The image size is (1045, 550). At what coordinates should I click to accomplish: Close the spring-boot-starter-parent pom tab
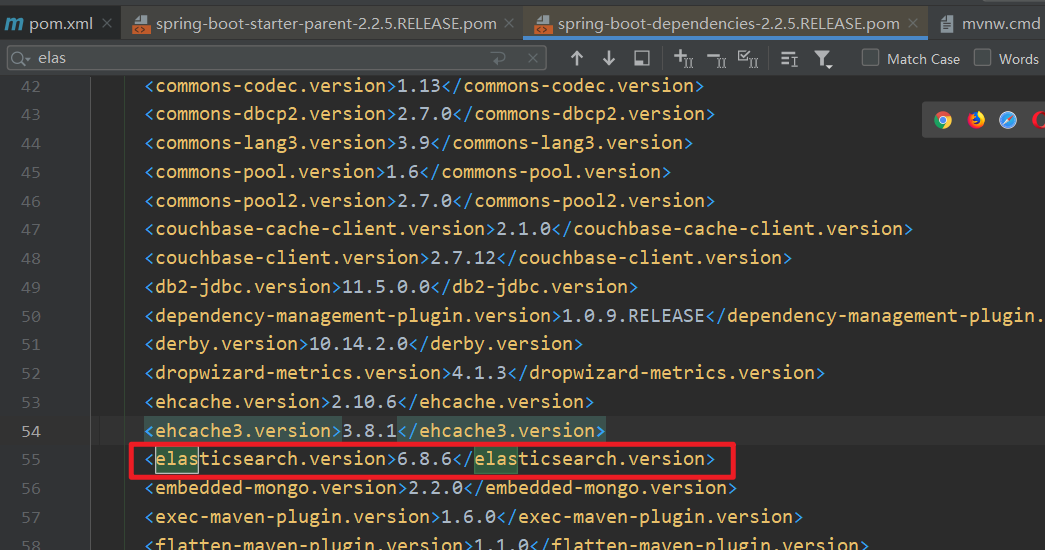pos(509,23)
